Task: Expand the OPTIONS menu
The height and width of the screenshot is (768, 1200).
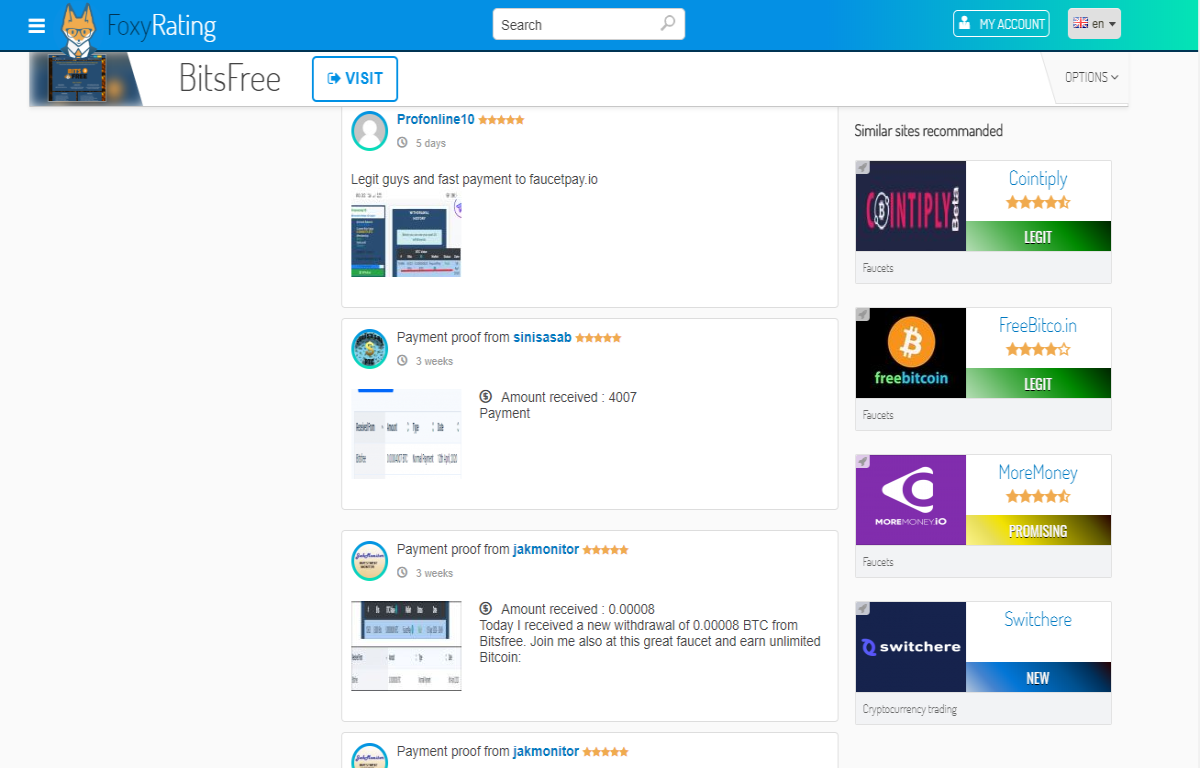Action: click(x=1091, y=77)
